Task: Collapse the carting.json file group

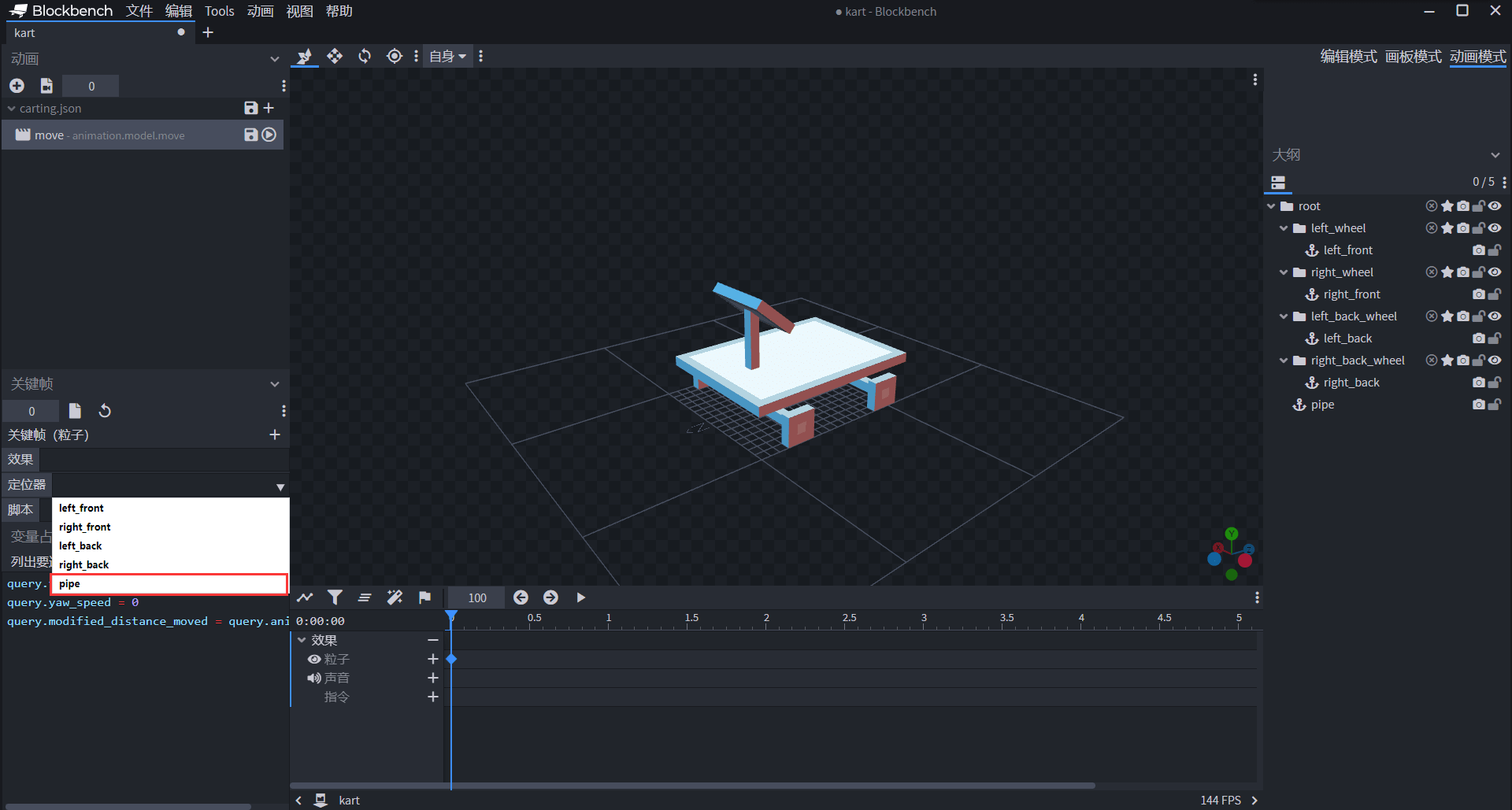Action: click(x=12, y=109)
